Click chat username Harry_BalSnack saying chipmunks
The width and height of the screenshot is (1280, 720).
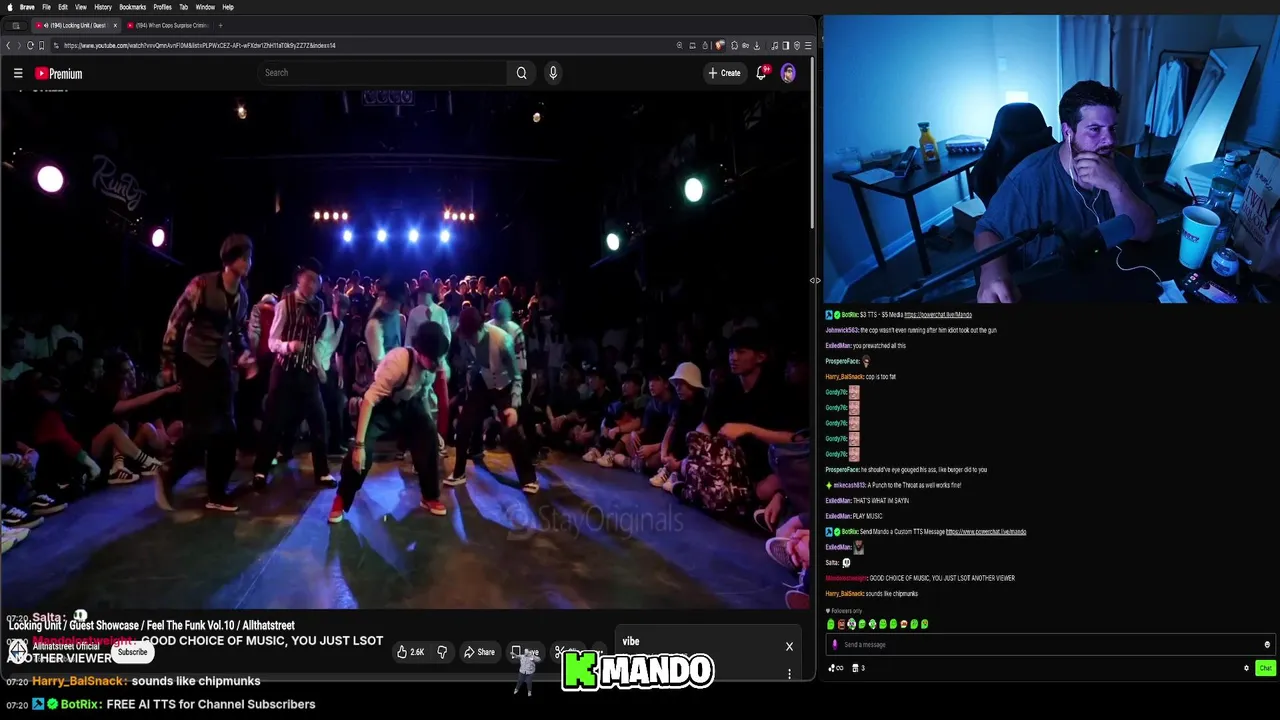845,594
